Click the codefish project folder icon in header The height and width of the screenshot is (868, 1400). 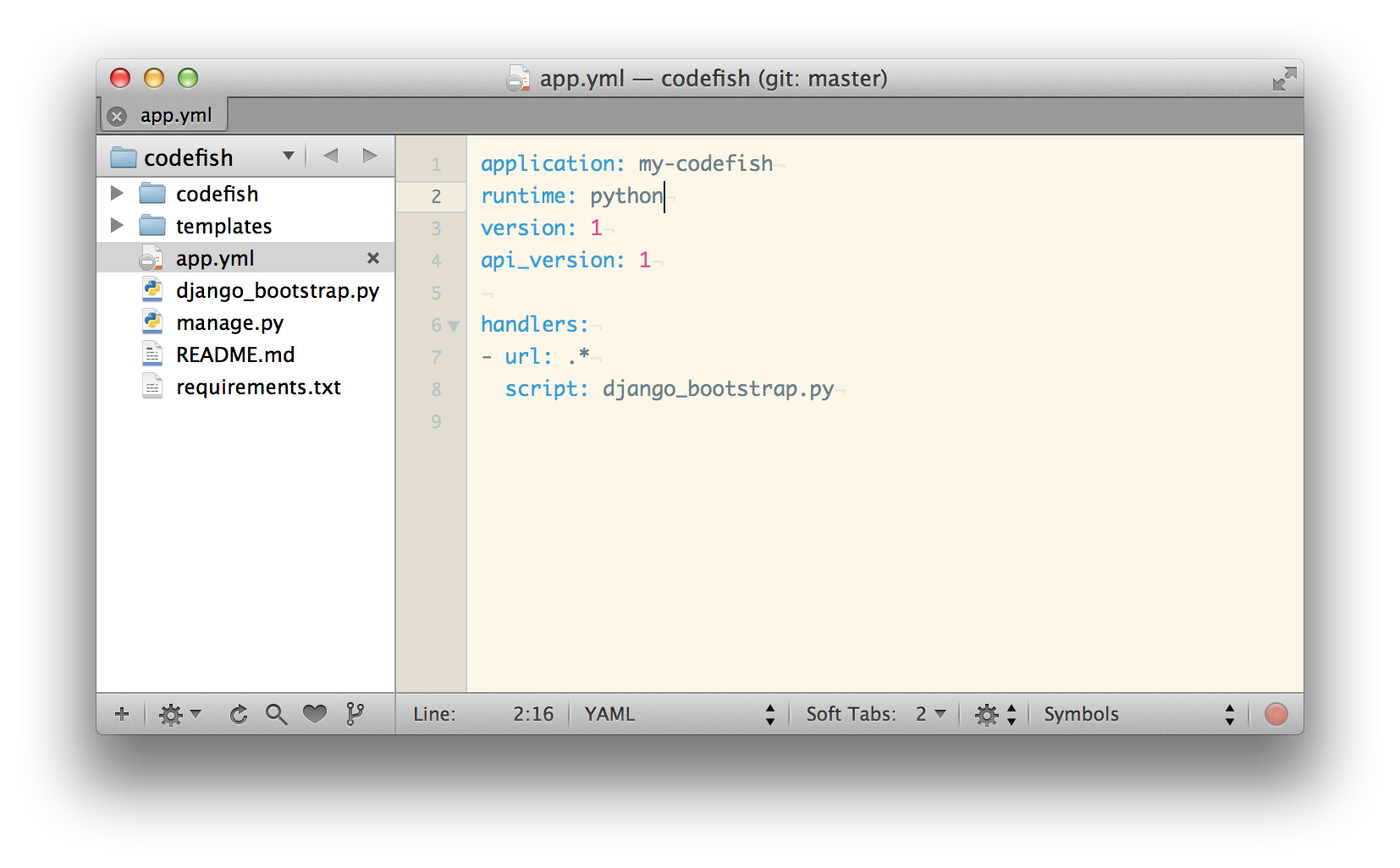(124, 157)
